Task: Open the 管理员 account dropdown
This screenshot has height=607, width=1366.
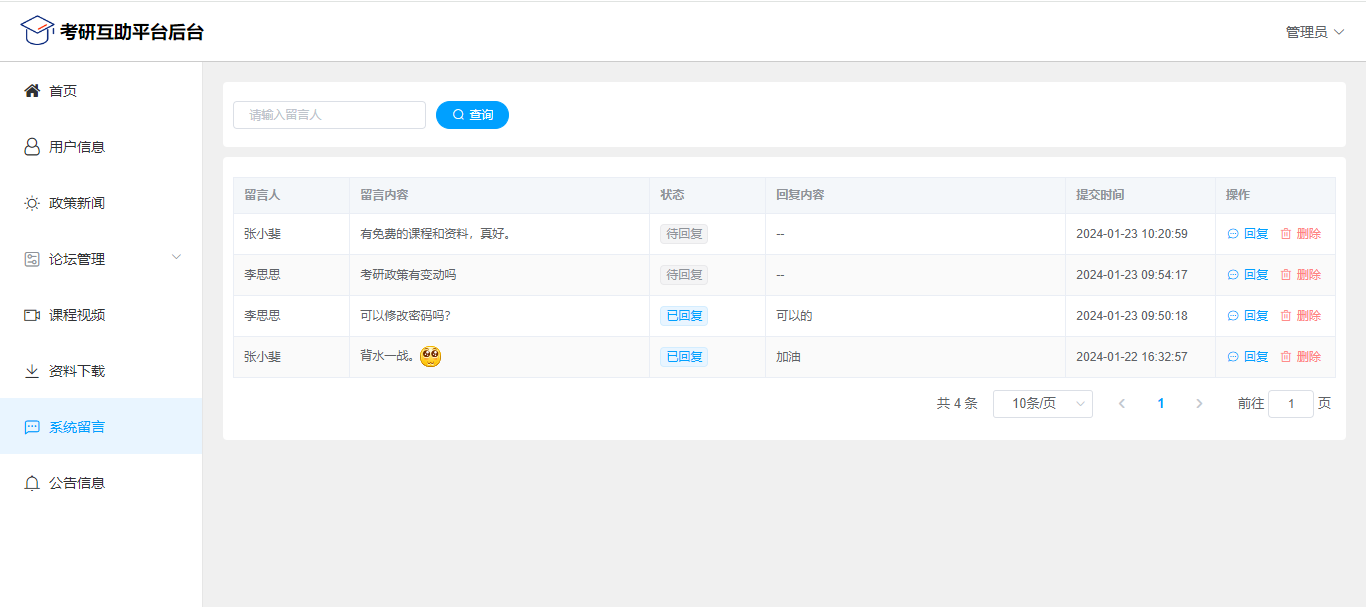Action: click(1314, 32)
